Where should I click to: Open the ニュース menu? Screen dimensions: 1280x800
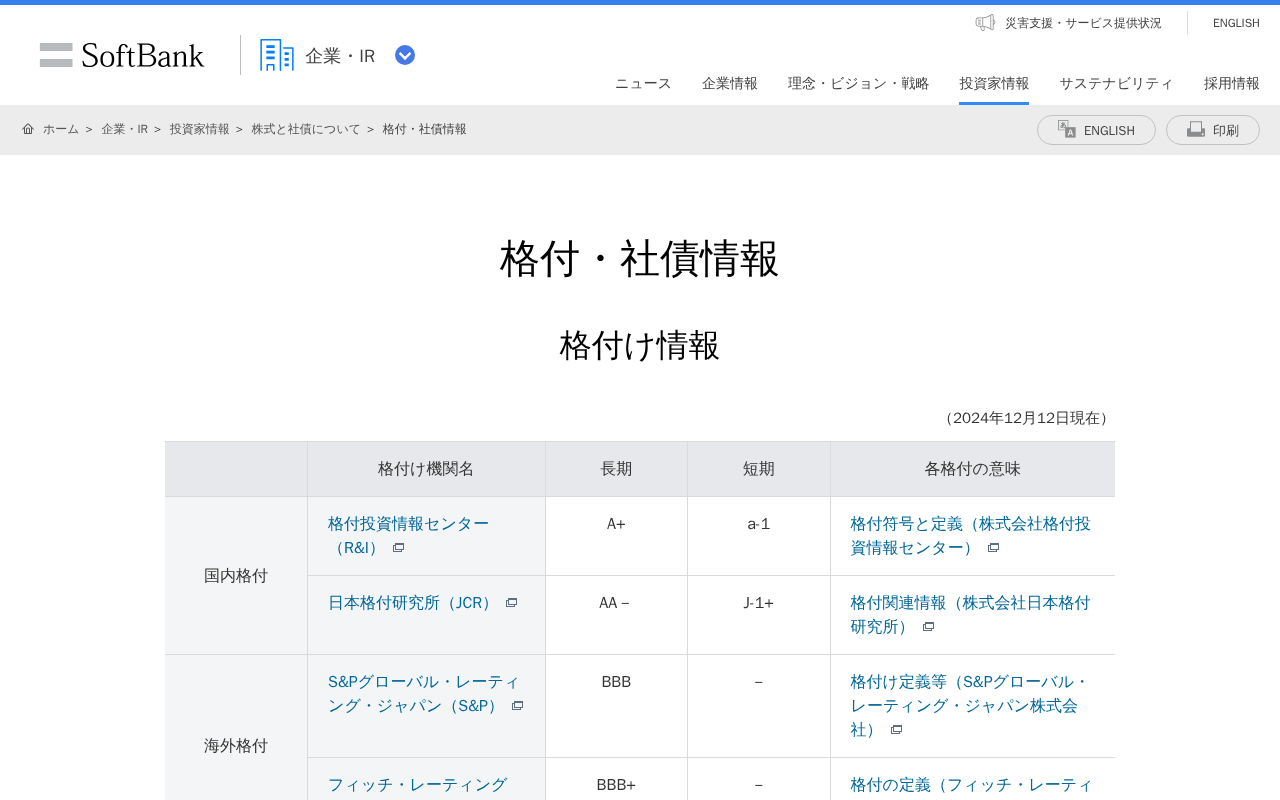point(643,83)
